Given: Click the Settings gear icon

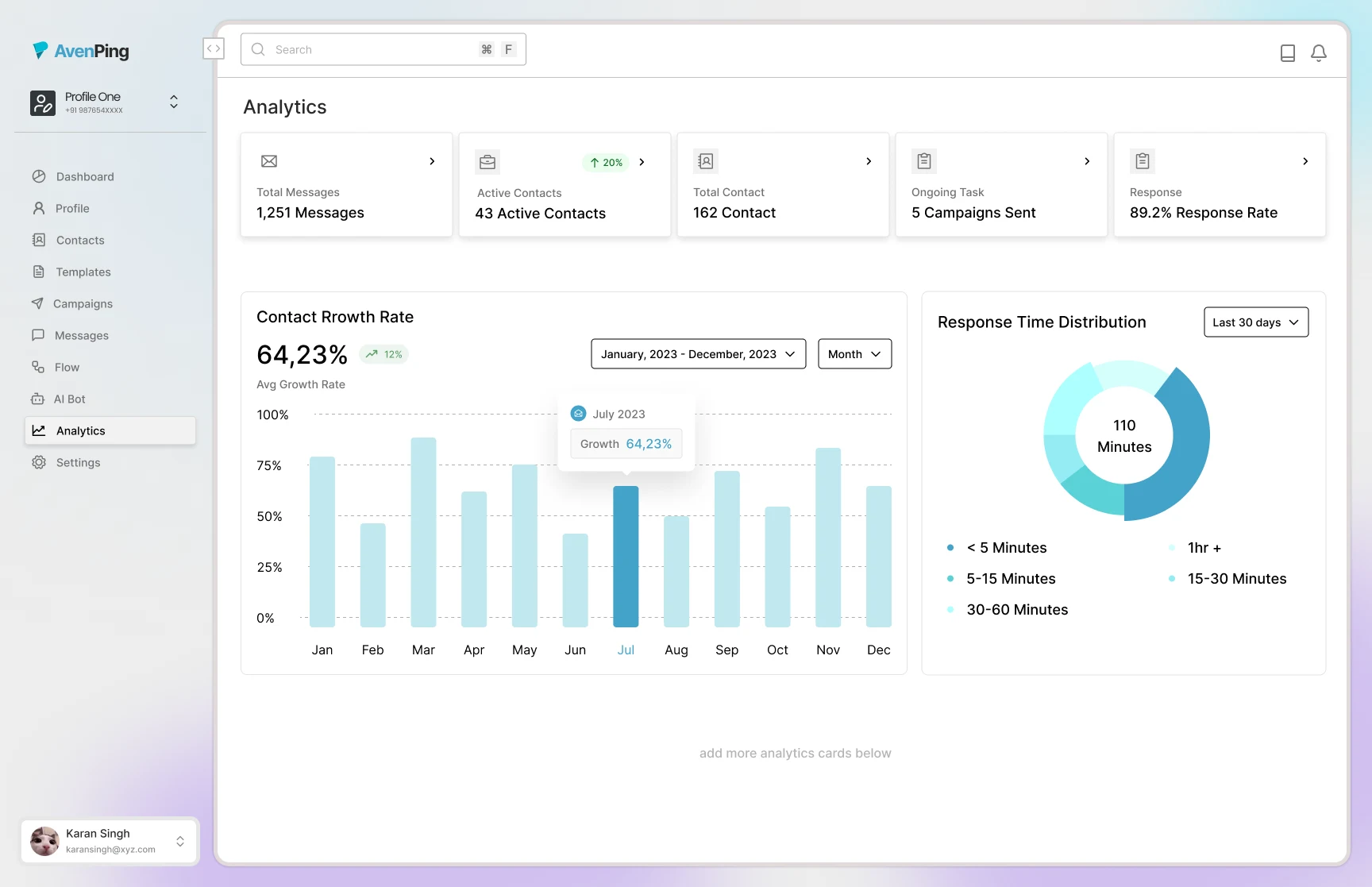Looking at the screenshot, I should (x=38, y=462).
